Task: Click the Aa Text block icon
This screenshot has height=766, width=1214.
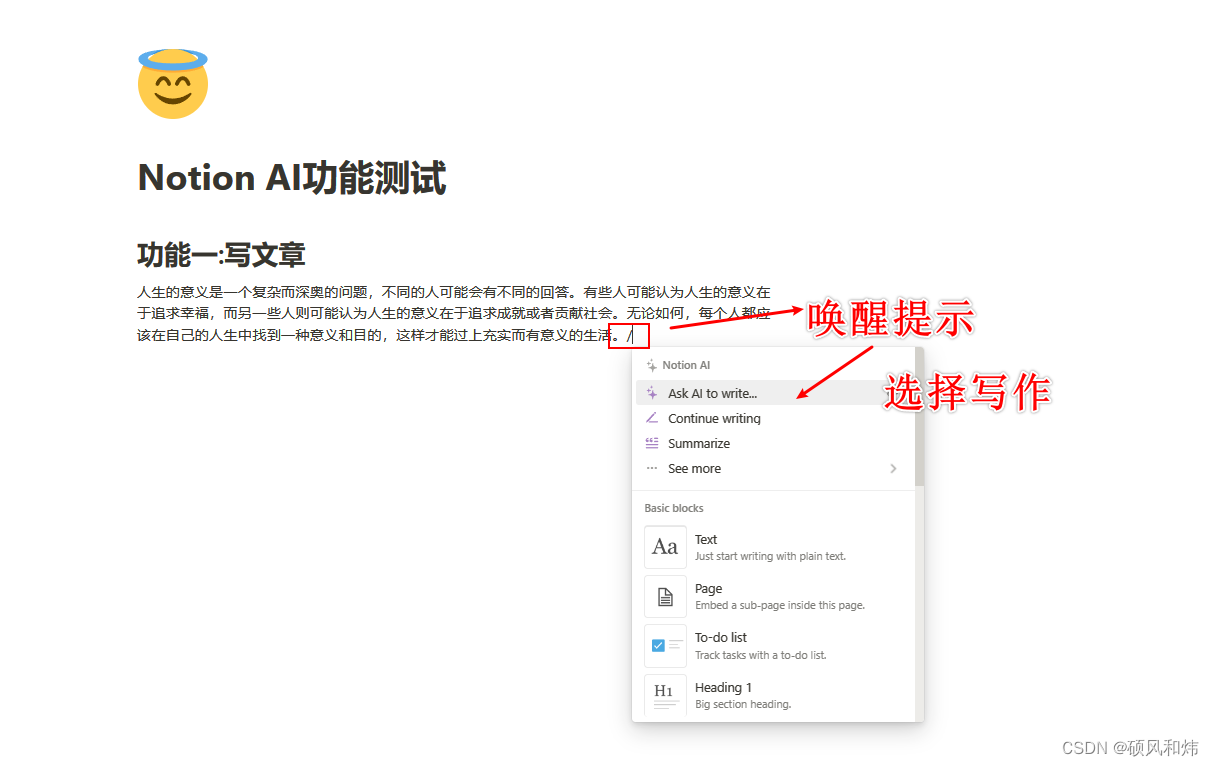Action: (665, 547)
